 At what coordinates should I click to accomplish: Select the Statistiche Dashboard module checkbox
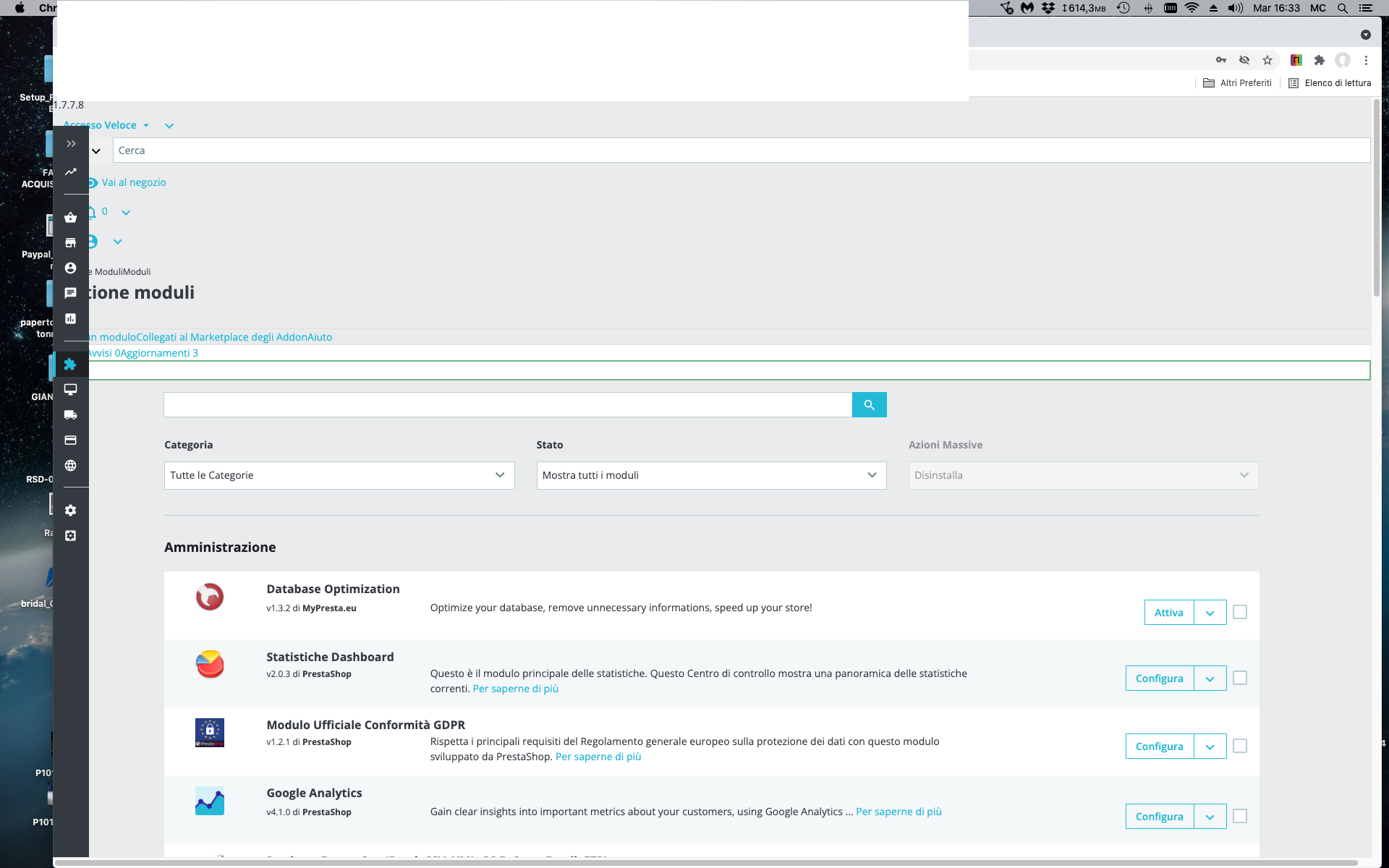1239,678
